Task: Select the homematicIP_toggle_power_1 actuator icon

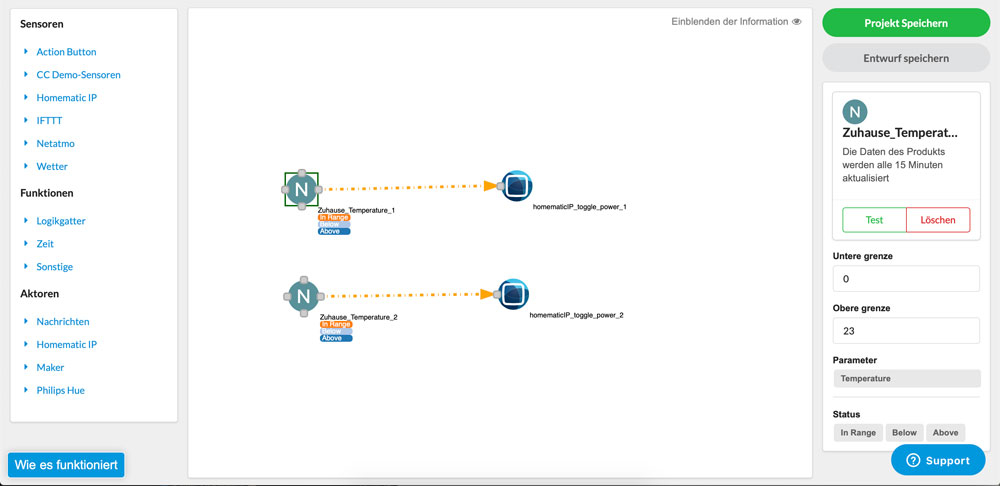Action: [x=517, y=186]
